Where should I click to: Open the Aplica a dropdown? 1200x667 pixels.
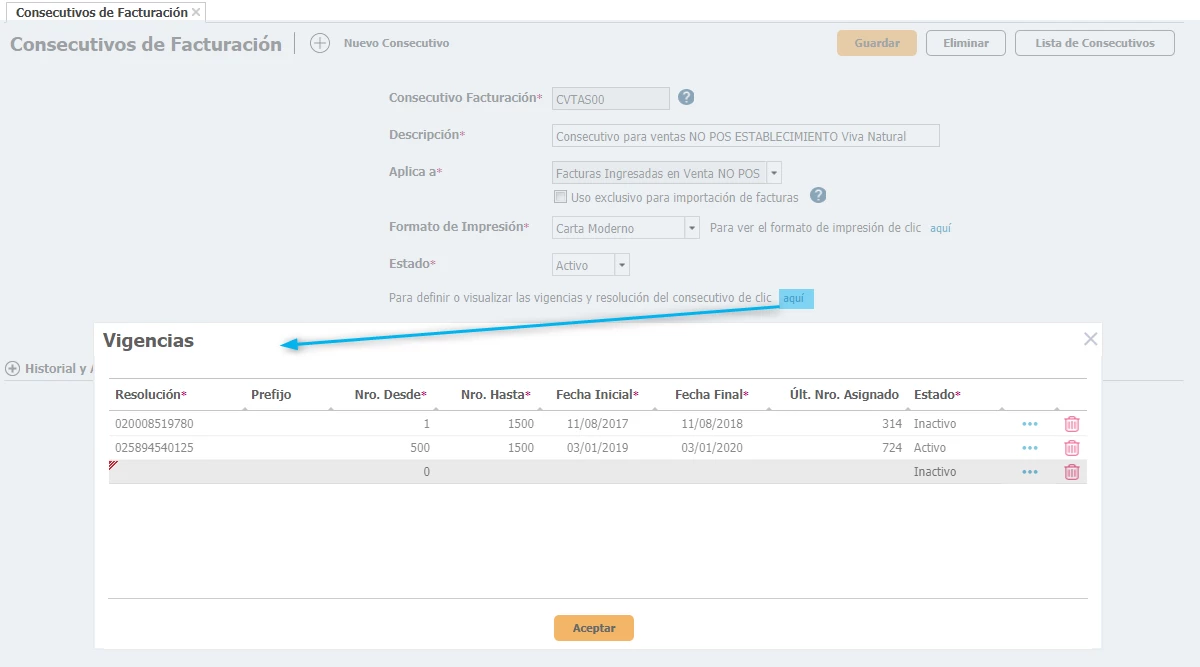coord(774,173)
